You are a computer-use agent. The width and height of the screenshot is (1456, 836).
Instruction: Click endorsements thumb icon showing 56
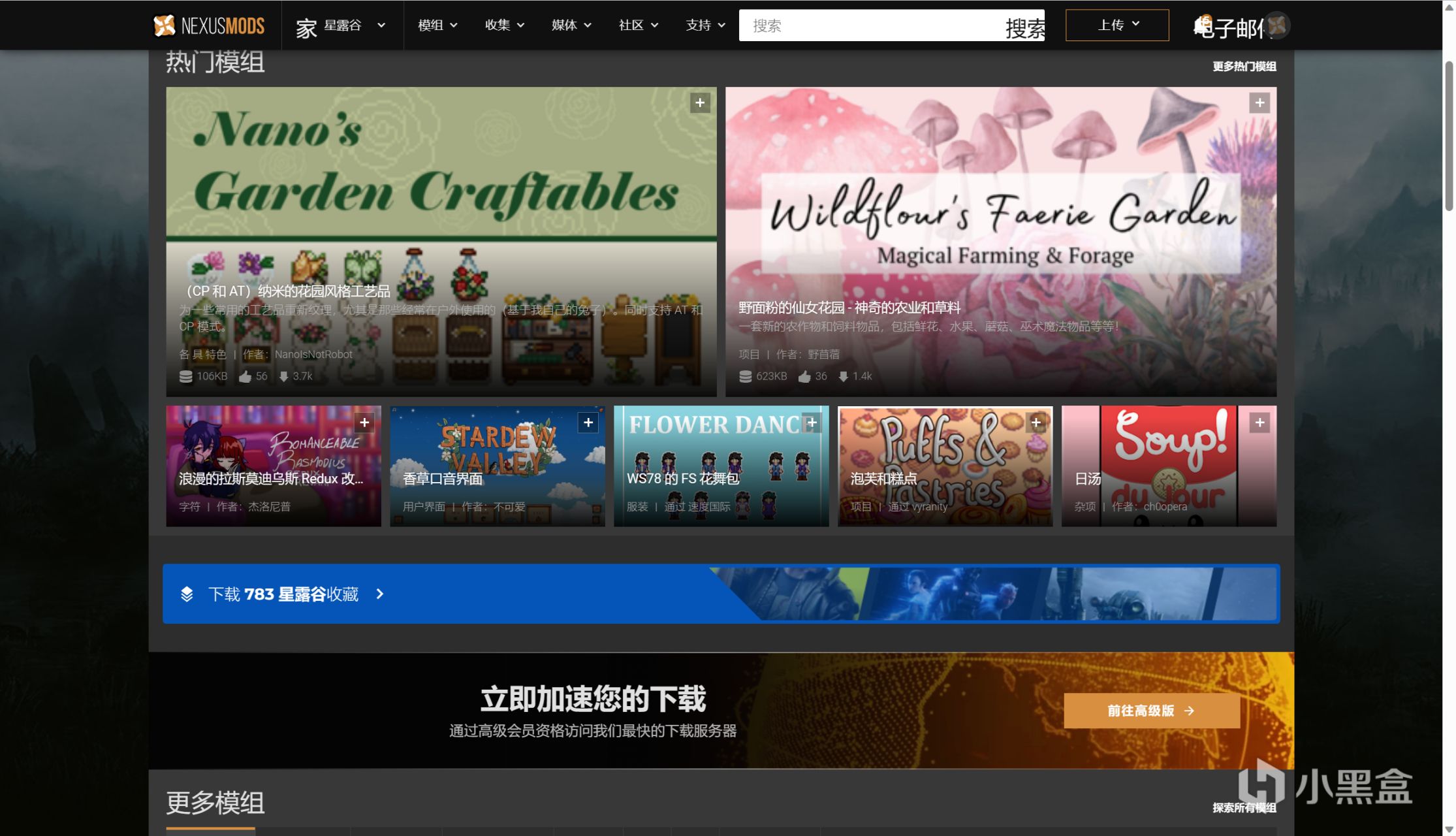click(245, 376)
